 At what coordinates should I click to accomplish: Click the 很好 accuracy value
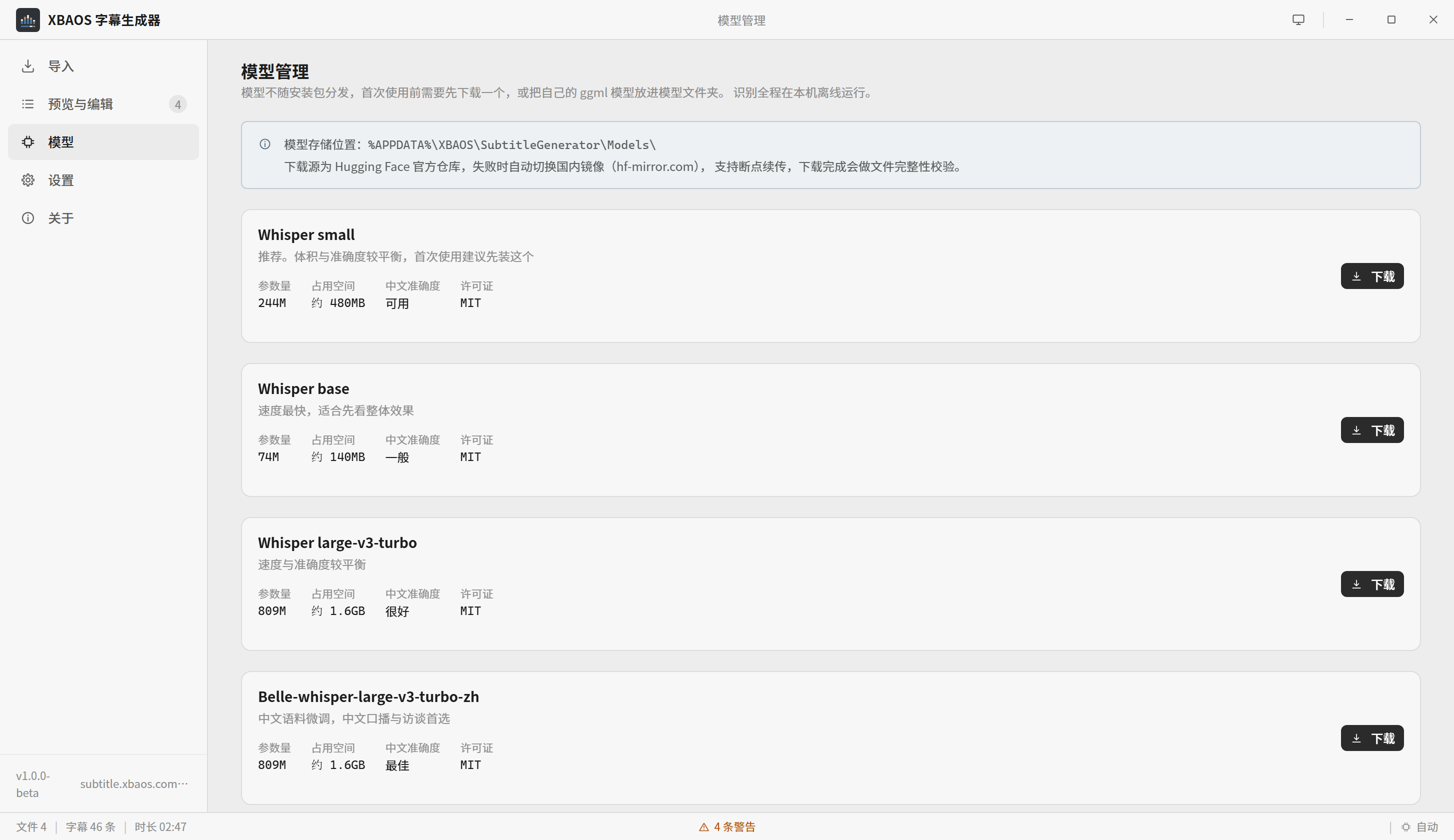click(x=397, y=611)
